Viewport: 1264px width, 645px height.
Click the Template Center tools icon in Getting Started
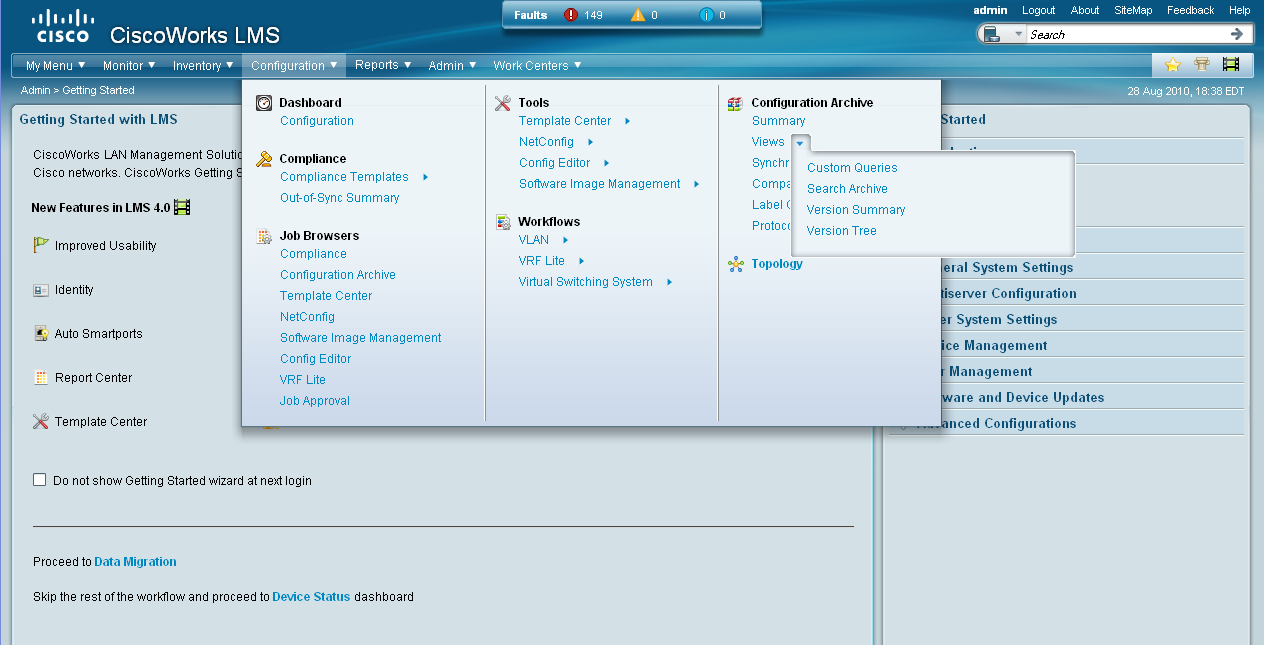click(x=41, y=422)
